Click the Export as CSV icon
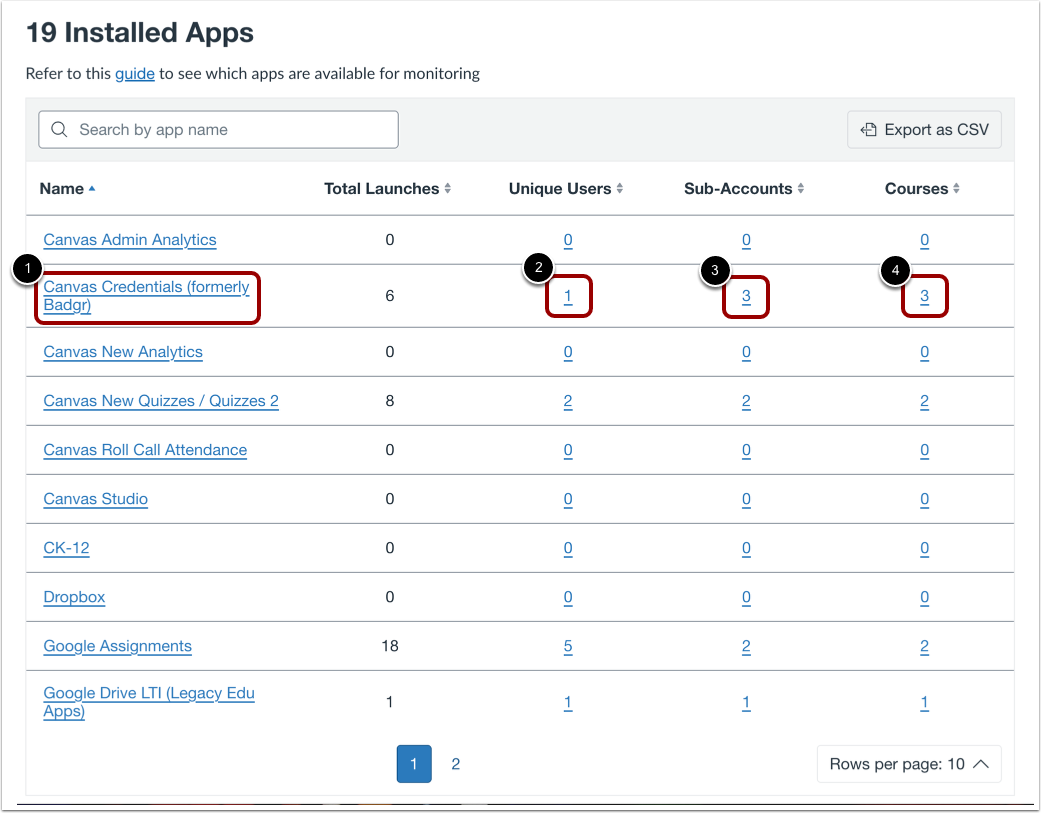This screenshot has height=813, width=1041. click(867, 129)
